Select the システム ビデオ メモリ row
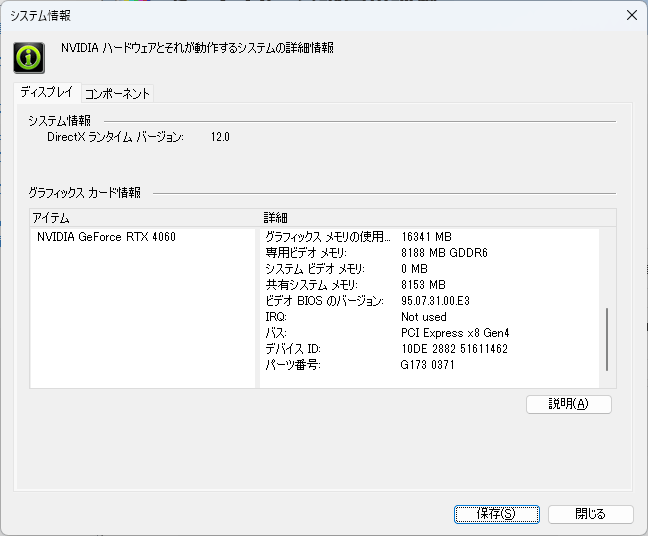This screenshot has height=536, width=648. (429, 269)
